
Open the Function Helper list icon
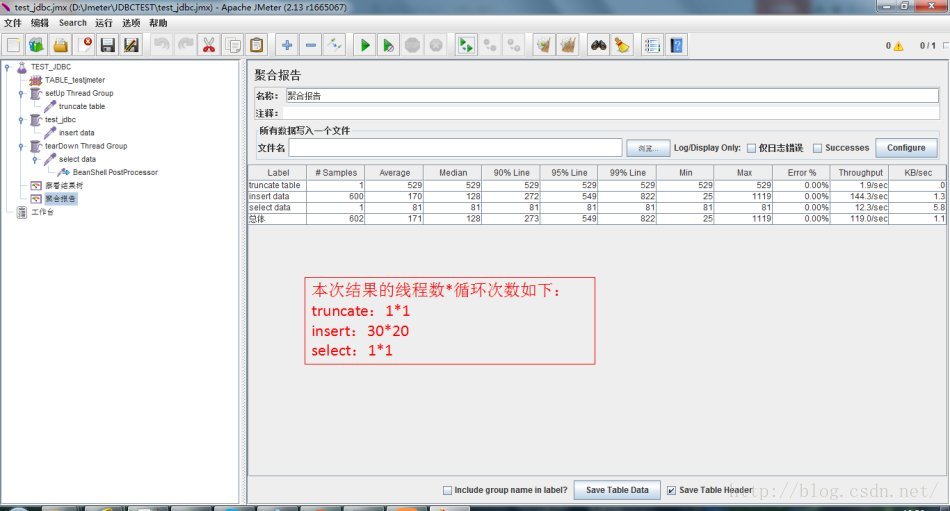pyautogui.click(x=652, y=45)
